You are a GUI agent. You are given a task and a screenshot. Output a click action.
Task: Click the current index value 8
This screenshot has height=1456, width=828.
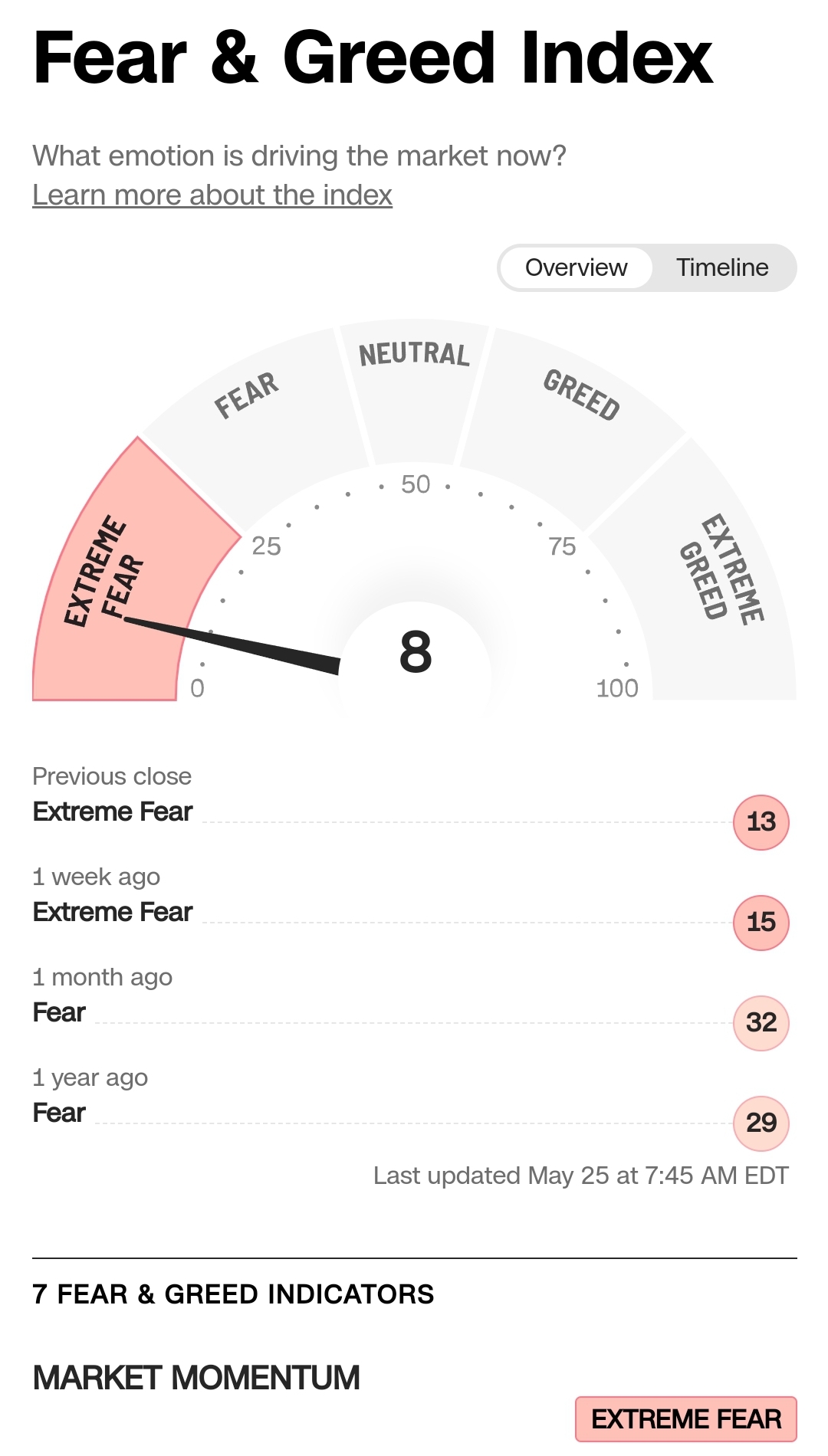click(416, 652)
